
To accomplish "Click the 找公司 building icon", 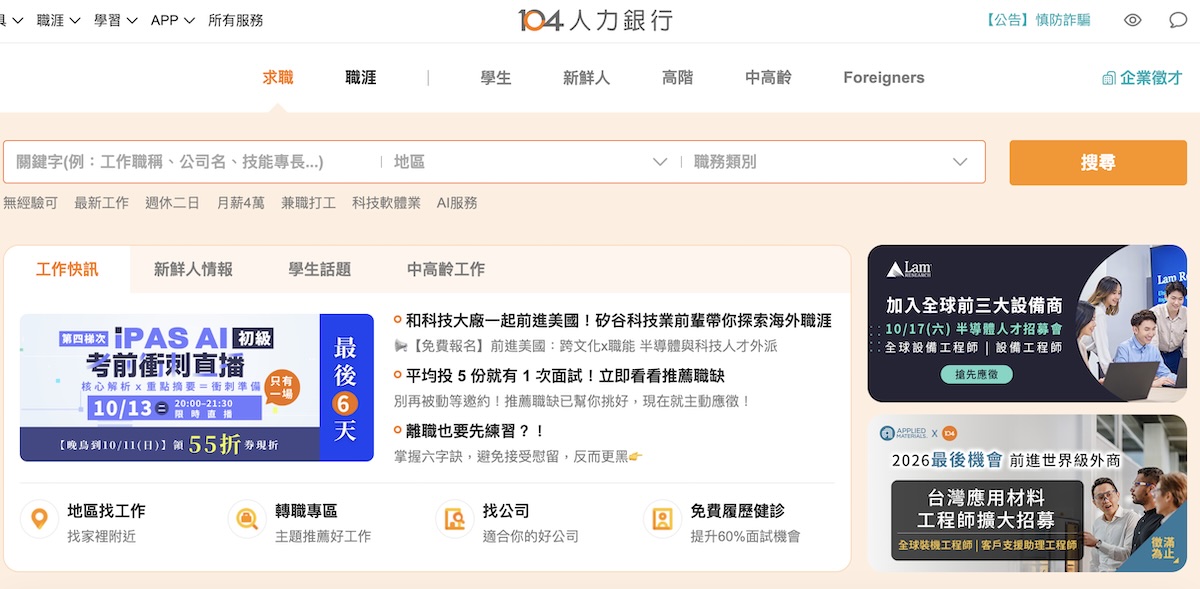I will pyautogui.click(x=455, y=519).
